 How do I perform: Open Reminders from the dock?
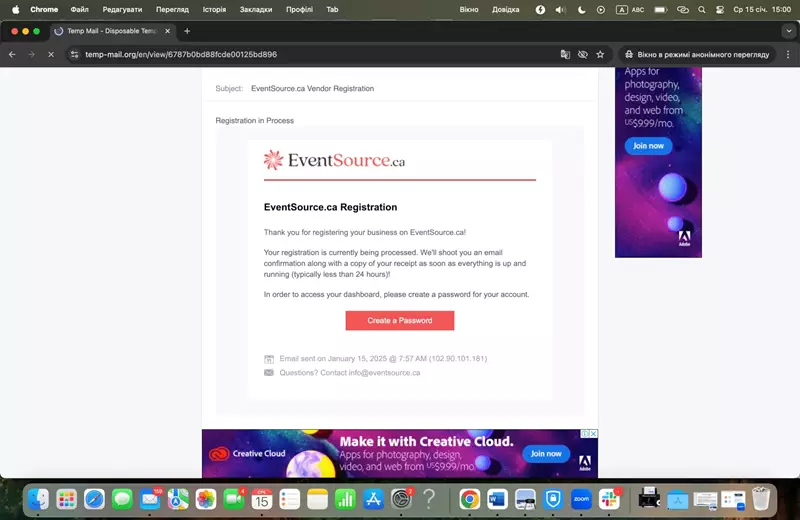tap(290, 499)
